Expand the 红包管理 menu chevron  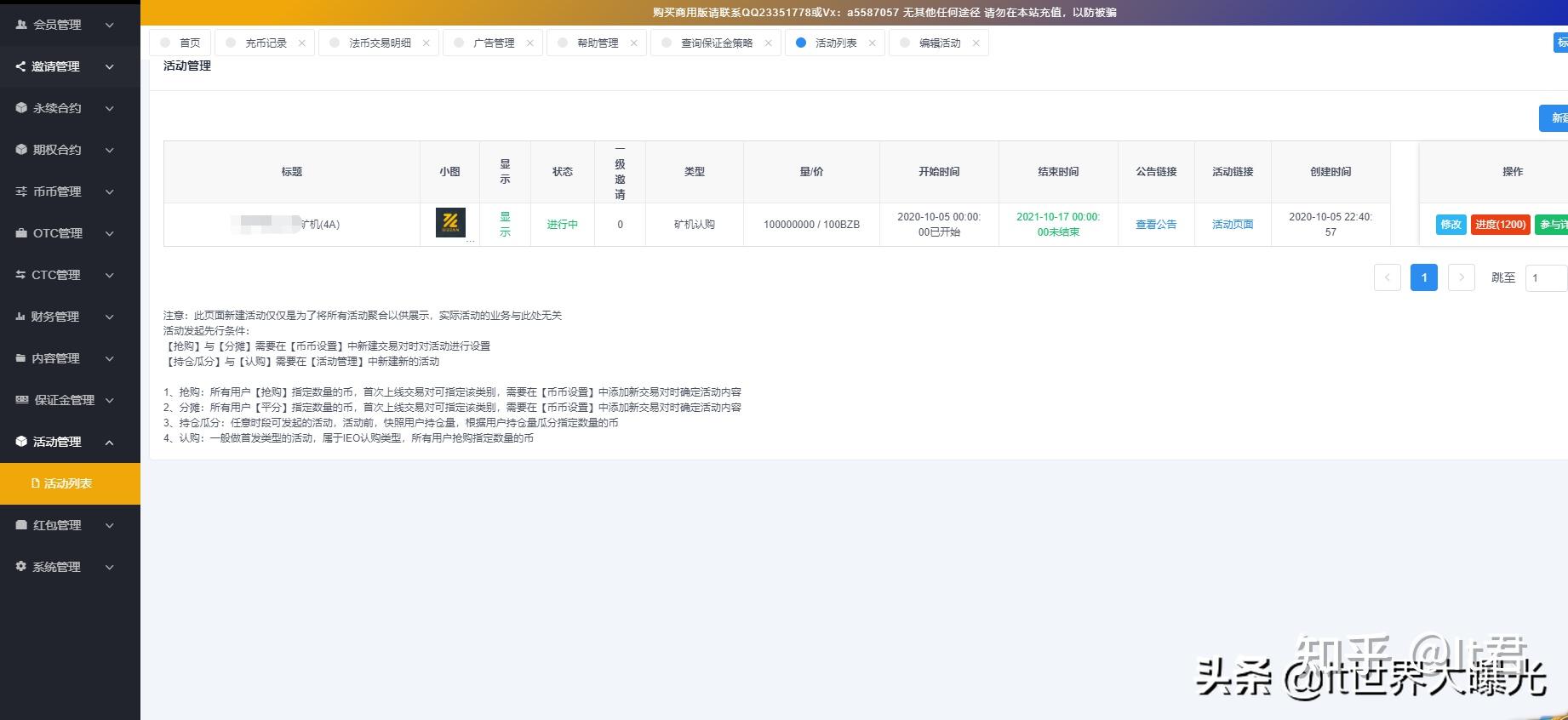(x=109, y=525)
